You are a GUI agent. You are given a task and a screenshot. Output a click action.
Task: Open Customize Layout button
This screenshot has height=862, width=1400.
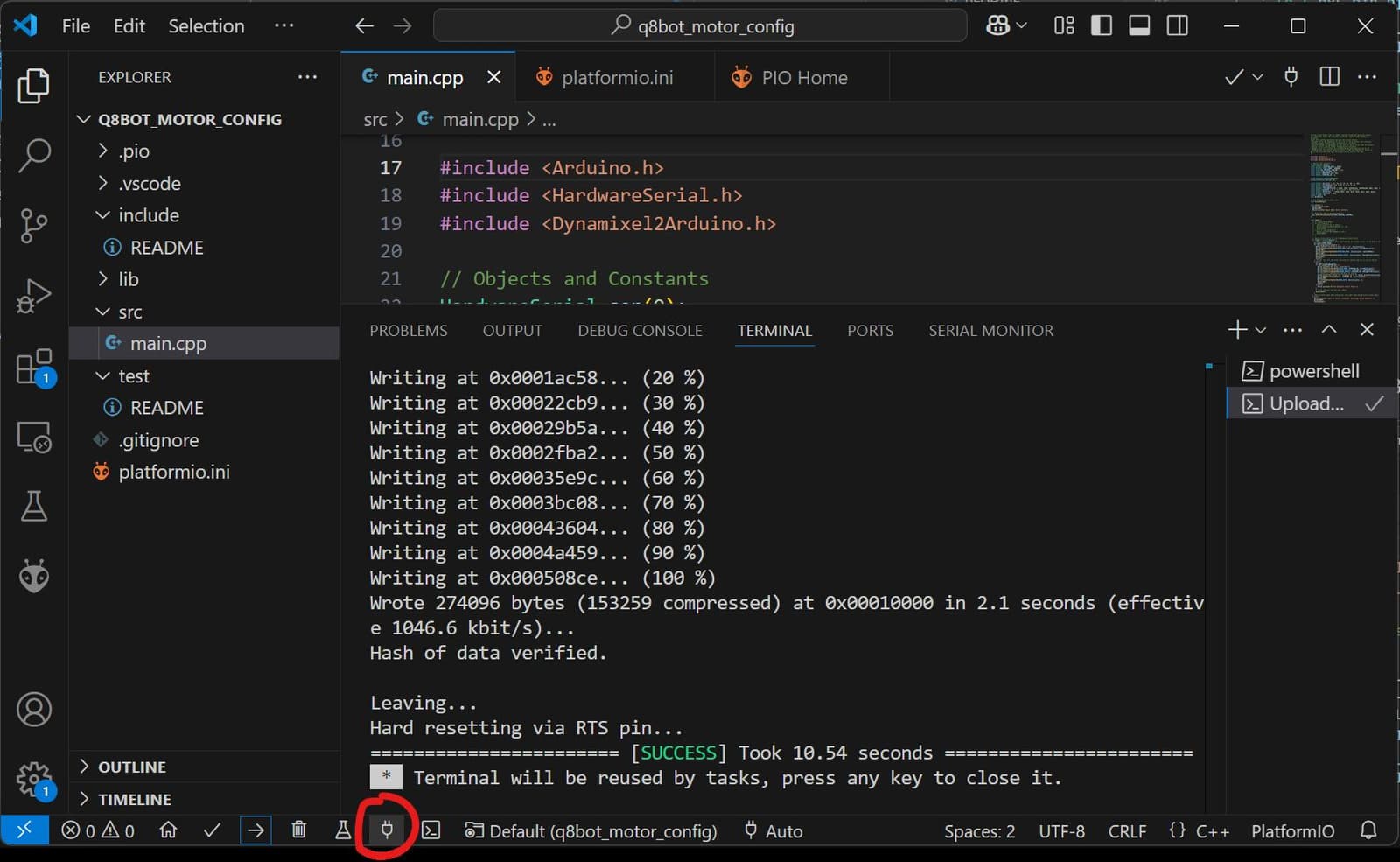[1064, 25]
